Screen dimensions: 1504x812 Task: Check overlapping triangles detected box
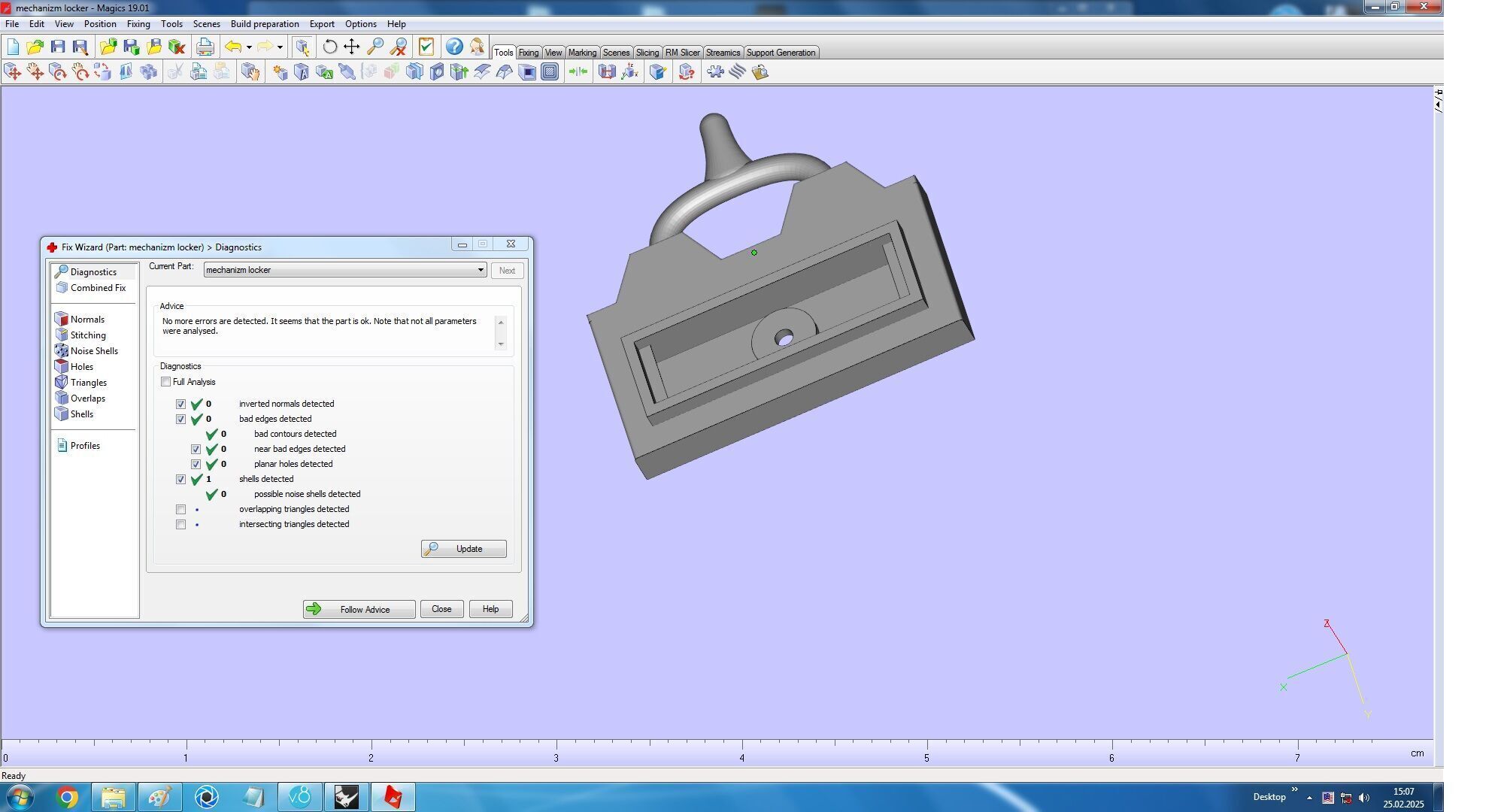click(x=180, y=510)
